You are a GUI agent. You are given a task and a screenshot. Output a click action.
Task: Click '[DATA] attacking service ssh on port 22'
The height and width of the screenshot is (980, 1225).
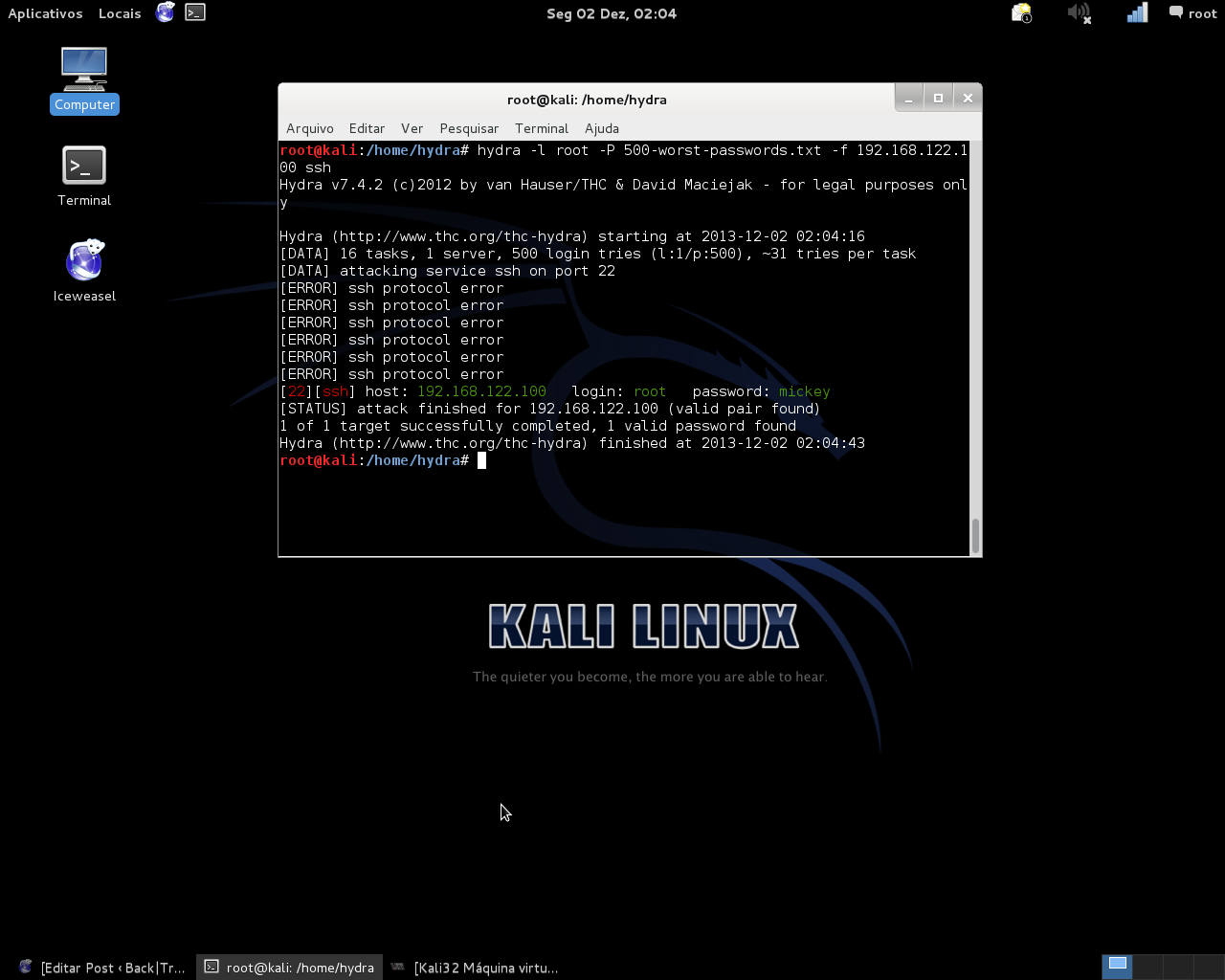[447, 271]
